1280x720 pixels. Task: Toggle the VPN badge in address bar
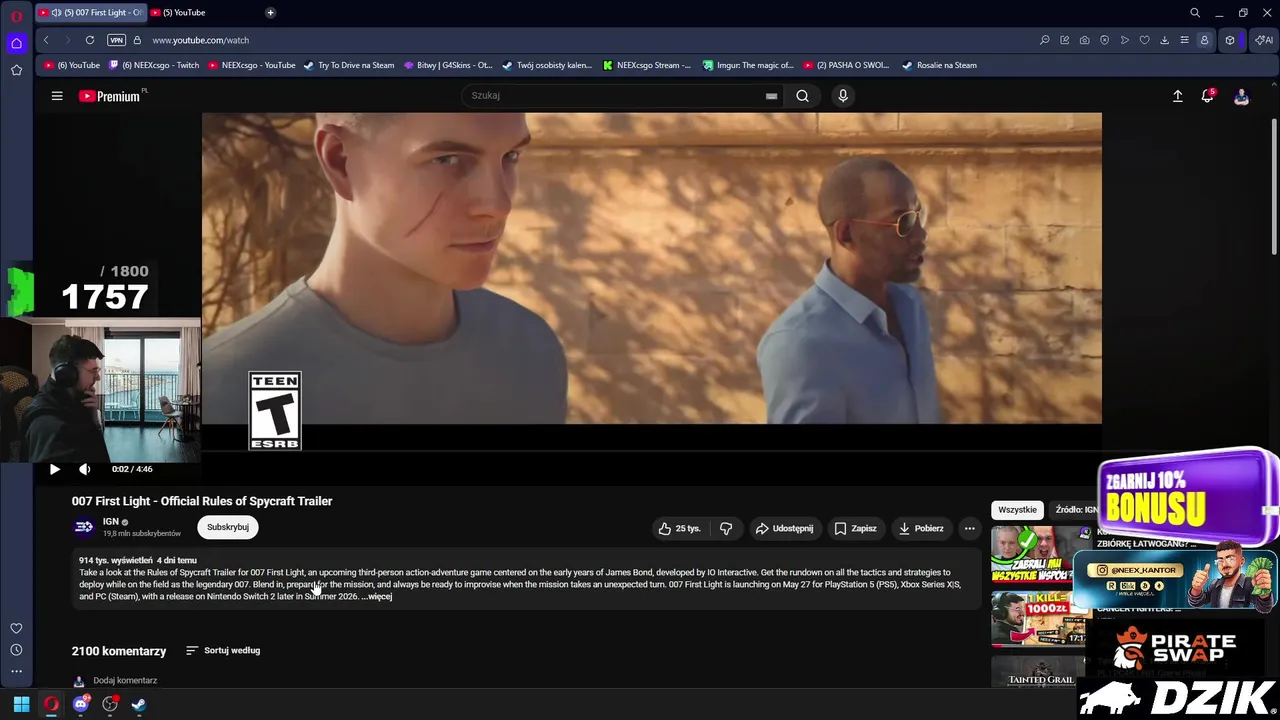pyautogui.click(x=117, y=40)
